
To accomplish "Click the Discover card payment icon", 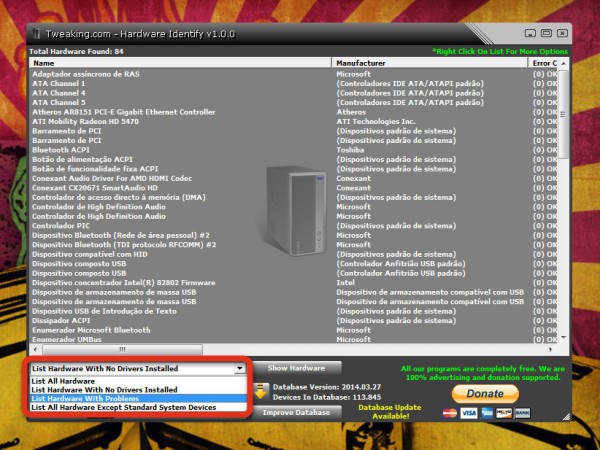I will [x=504, y=413].
